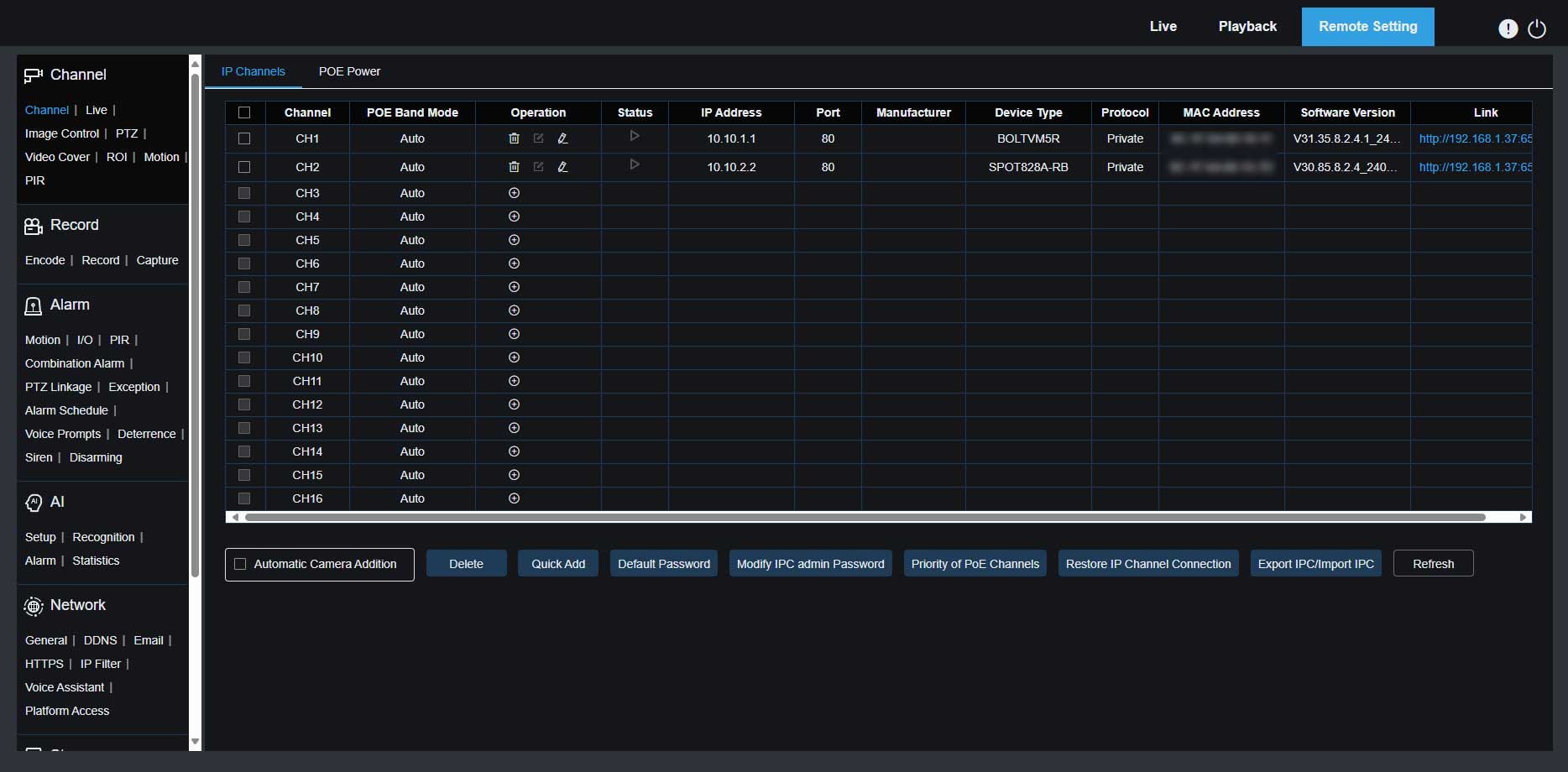1568x772 pixels.
Task: Add a camera to CH10
Action: [x=515, y=357]
